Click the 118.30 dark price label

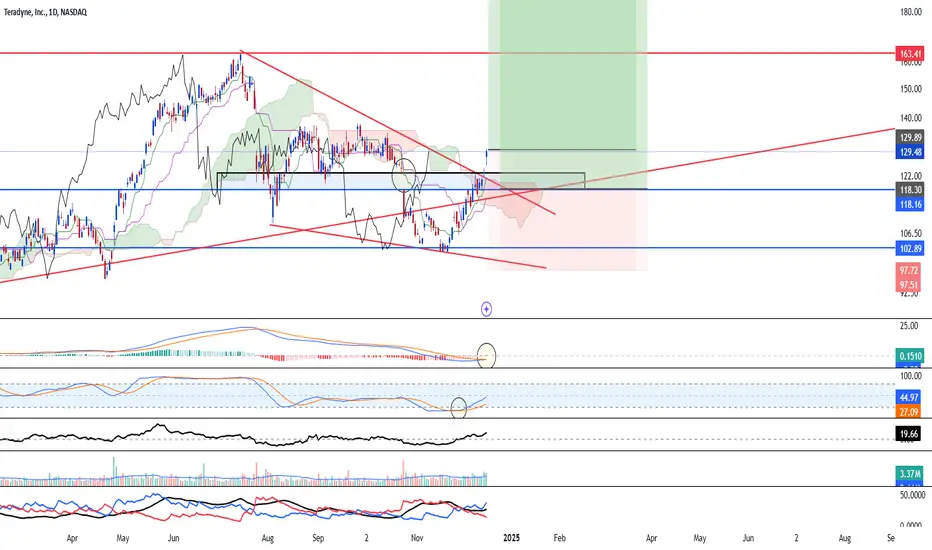tap(909, 190)
